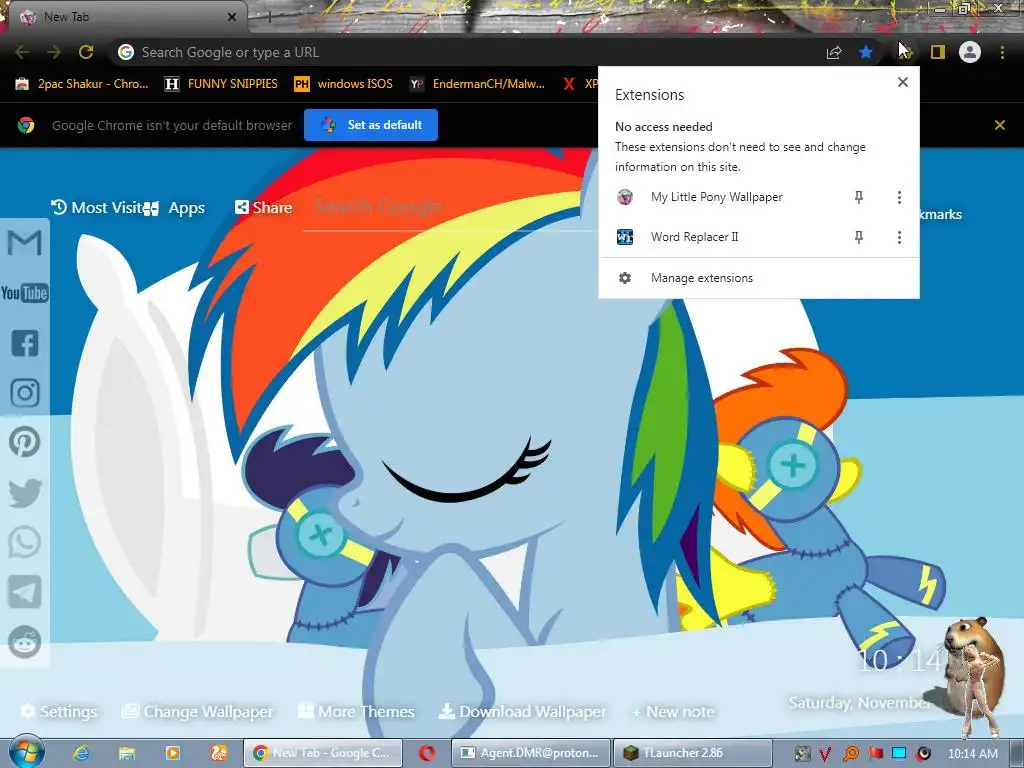Open the EndermanCH/Malw... bookmark

click(x=477, y=84)
